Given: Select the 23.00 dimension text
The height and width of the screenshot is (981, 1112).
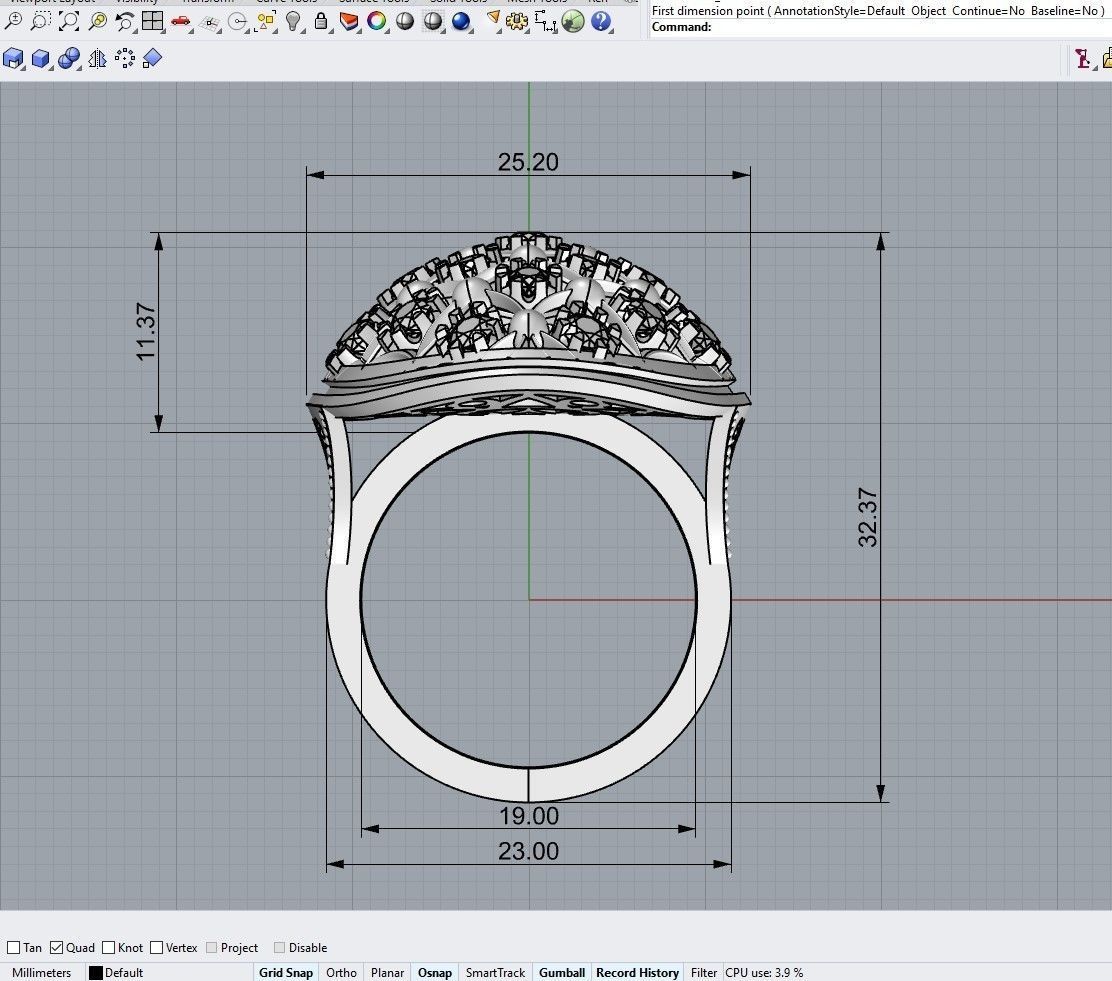Looking at the screenshot, I should [528, 851].
